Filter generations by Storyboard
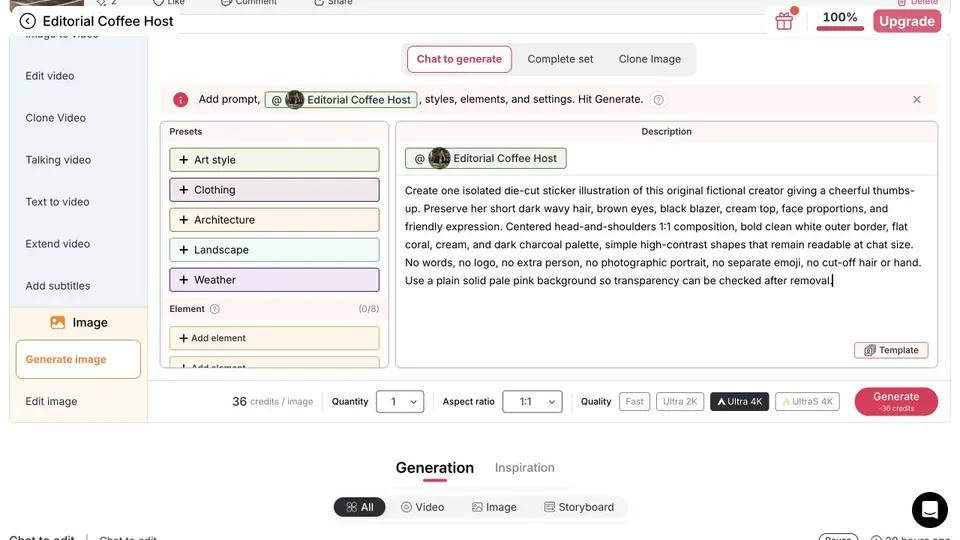The height and width of the screenshot is (540, 960). point(579,507)
